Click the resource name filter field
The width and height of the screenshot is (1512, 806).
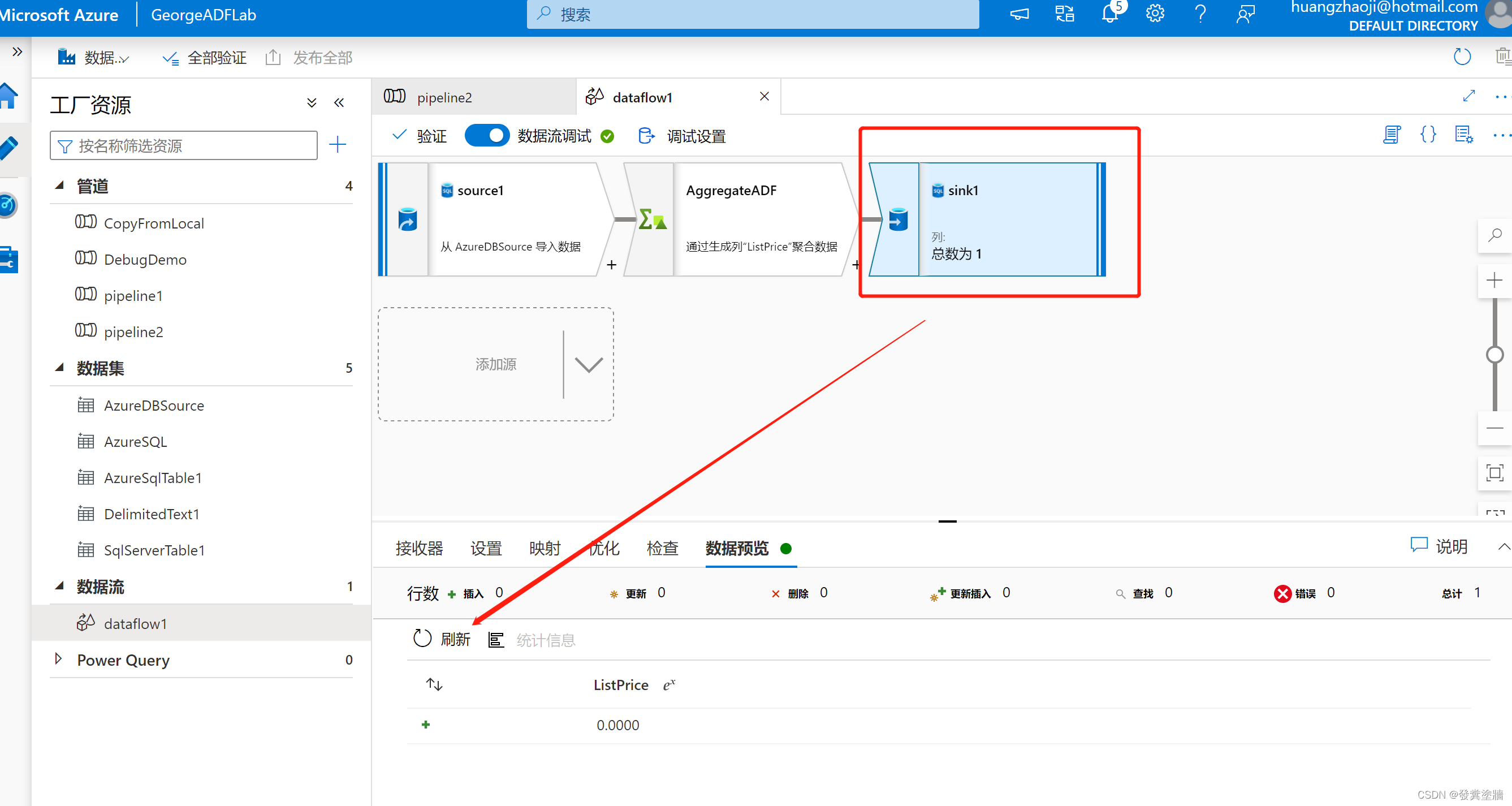(x=183, y=145)
